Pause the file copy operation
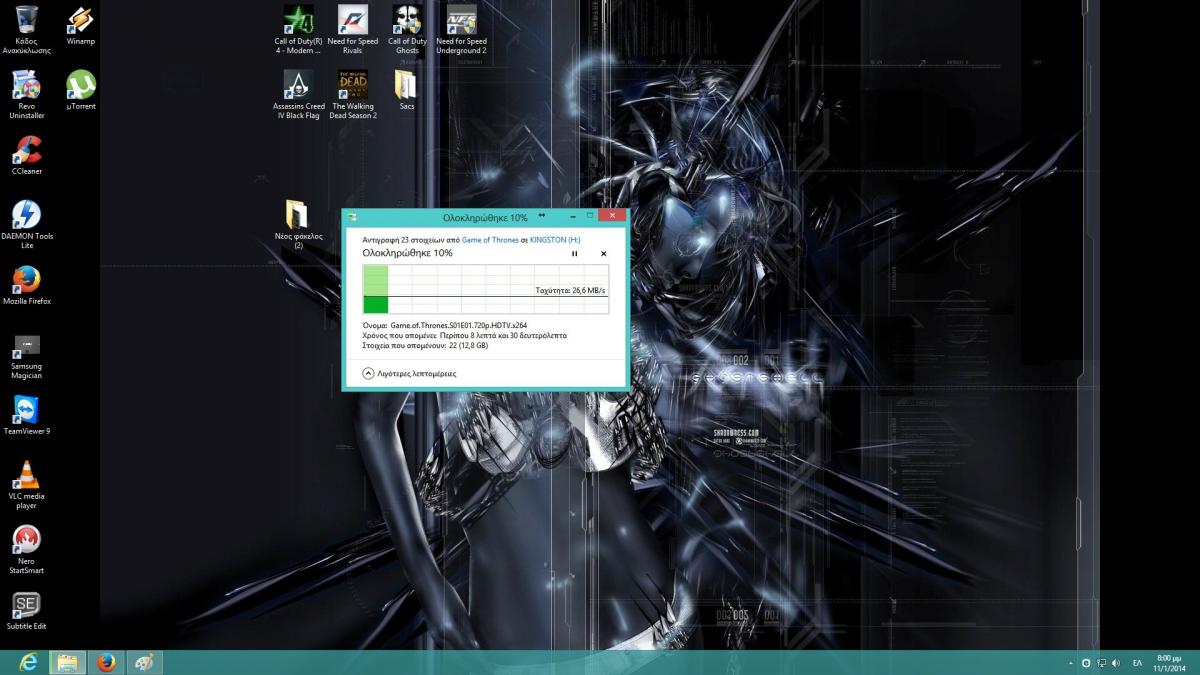 coord(574,254)
